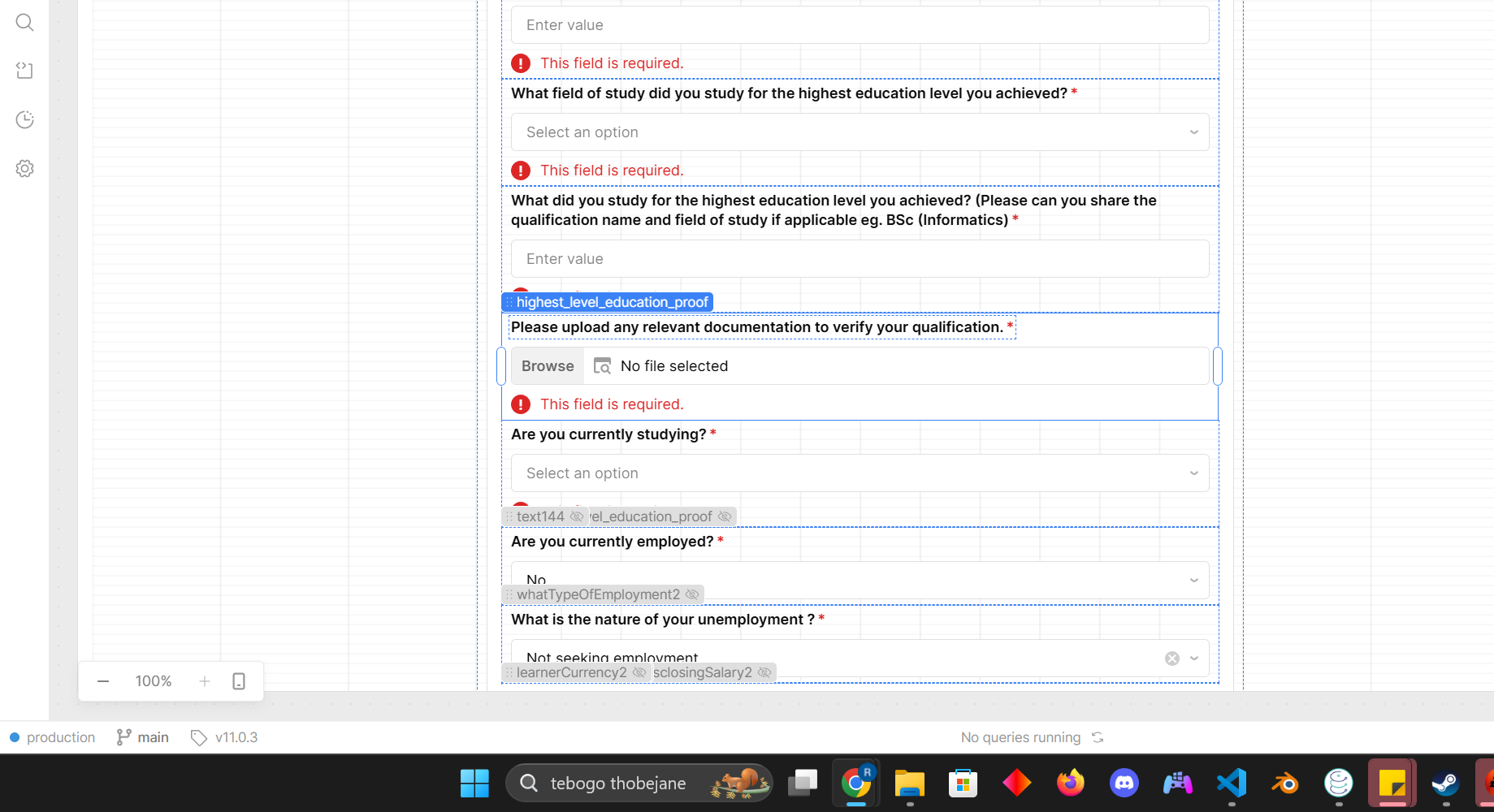Open the settings gear in left sidebar
This screenshot has height=812, width=1494.
24,169
